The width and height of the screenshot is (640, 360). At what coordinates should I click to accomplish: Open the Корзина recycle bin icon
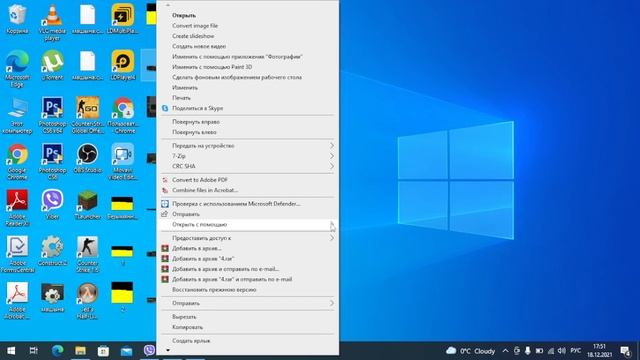click(17, 19)
